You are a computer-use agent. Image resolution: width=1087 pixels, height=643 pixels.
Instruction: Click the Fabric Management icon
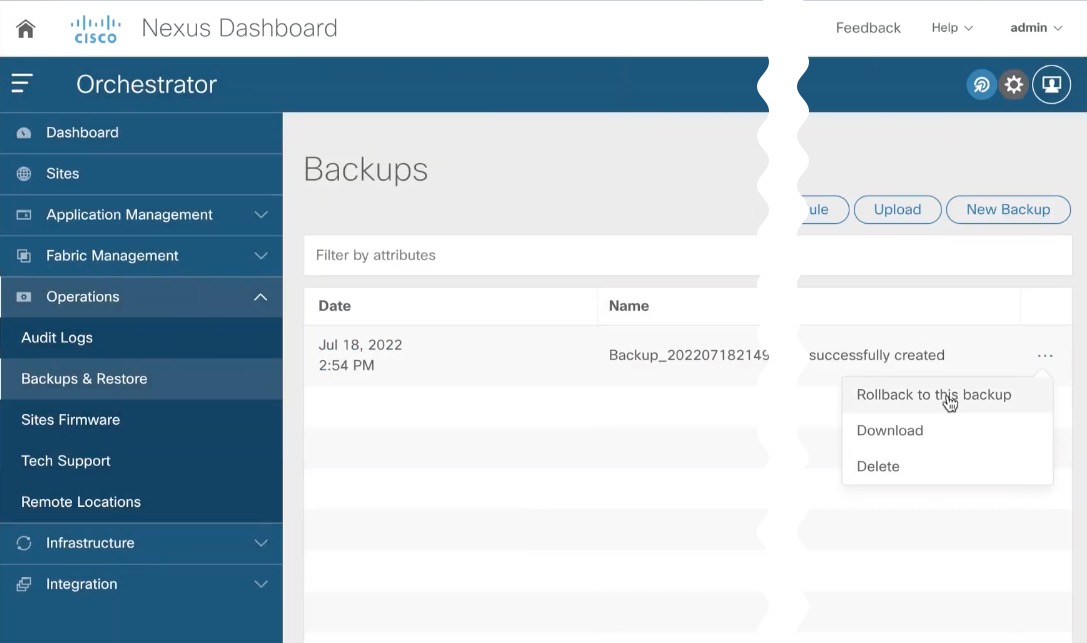click(24, 256)
